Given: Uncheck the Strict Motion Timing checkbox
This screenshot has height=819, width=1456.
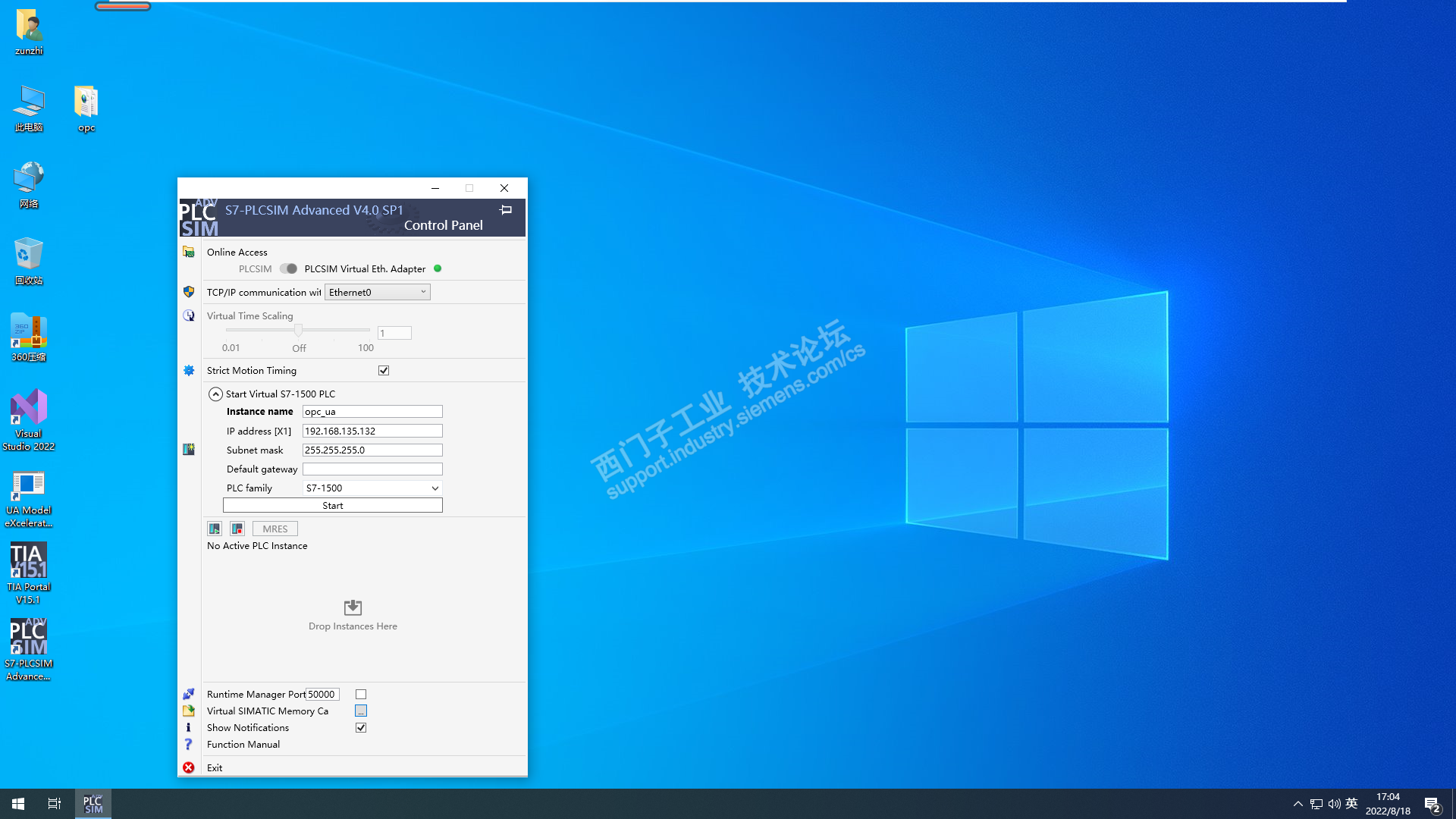Looking at the screenshot, I should point(384,370).
